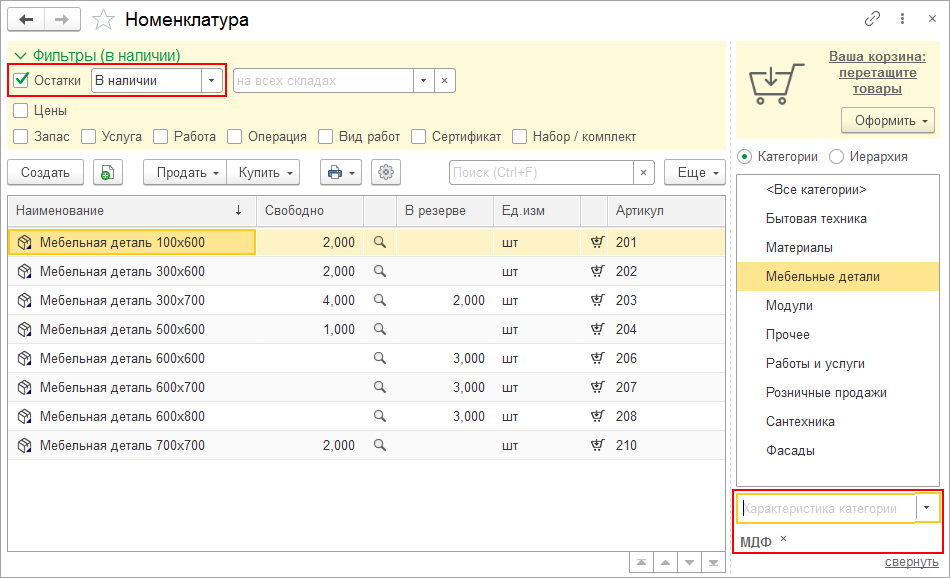This screenshot has width=950, height=578.
Task: Click the Создать button
Action: tap(45, 173)
